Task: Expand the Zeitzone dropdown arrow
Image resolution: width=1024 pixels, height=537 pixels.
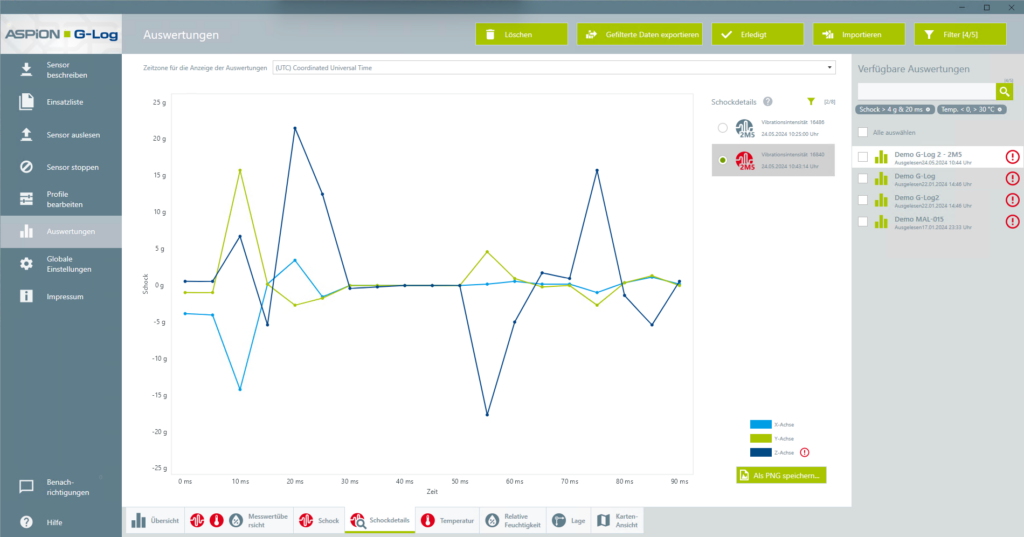Action: (829, 67)
